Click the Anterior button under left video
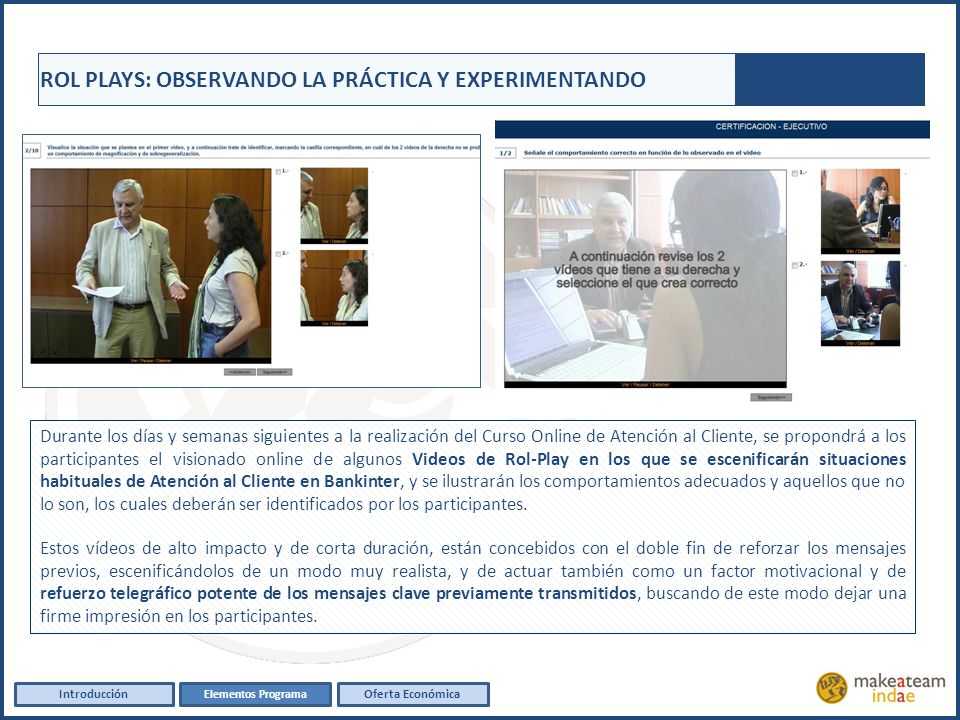This screenshot has height=720, width=960. [x=239, y=372]
